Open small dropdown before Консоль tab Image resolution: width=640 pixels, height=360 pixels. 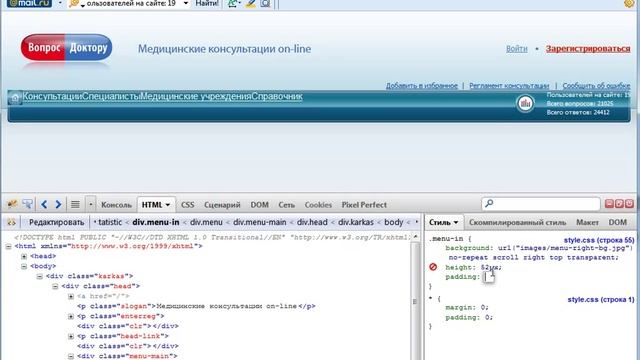pos(91,204)
